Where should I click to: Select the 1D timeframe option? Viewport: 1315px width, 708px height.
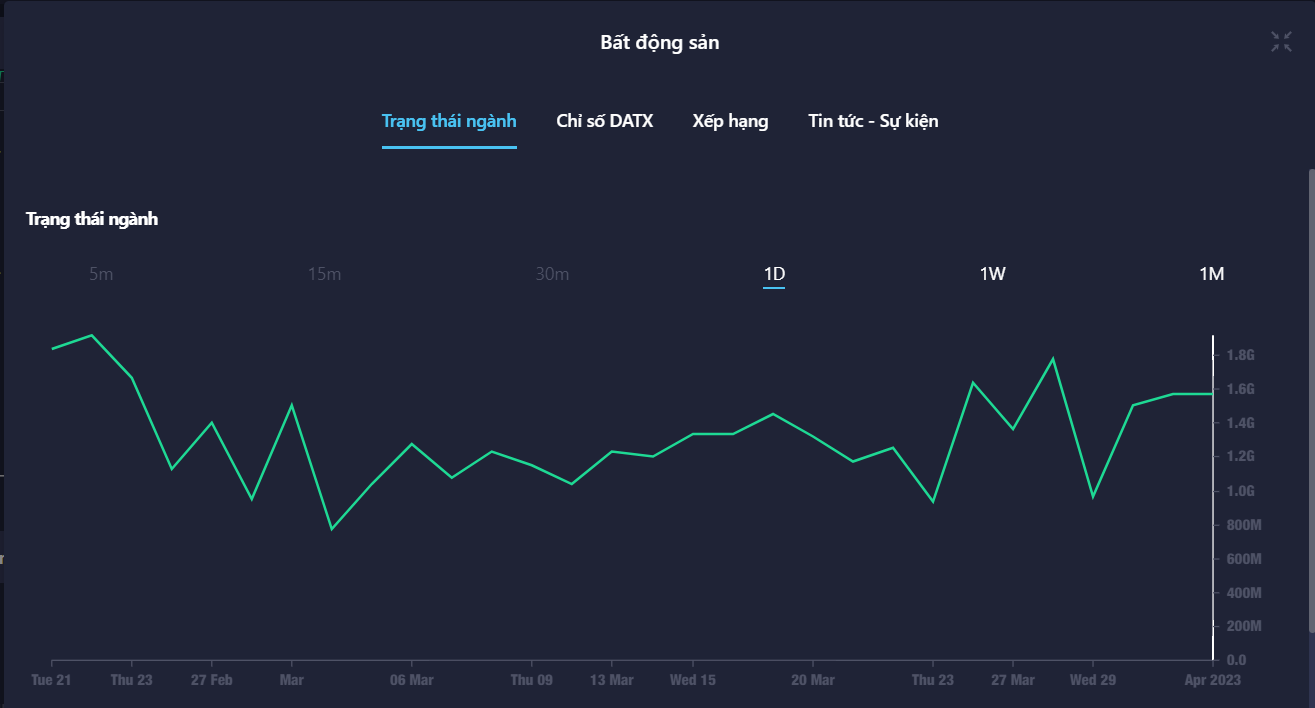click(774, 274)
